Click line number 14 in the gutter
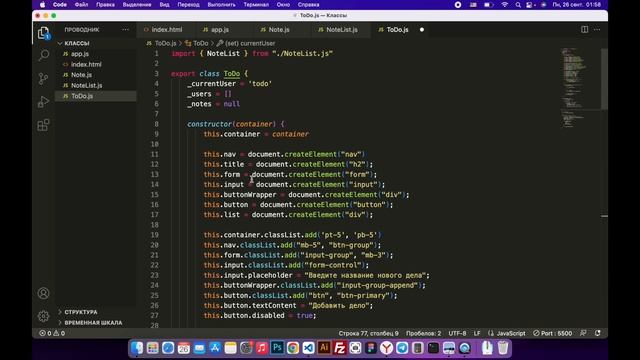 pos(155,184)
